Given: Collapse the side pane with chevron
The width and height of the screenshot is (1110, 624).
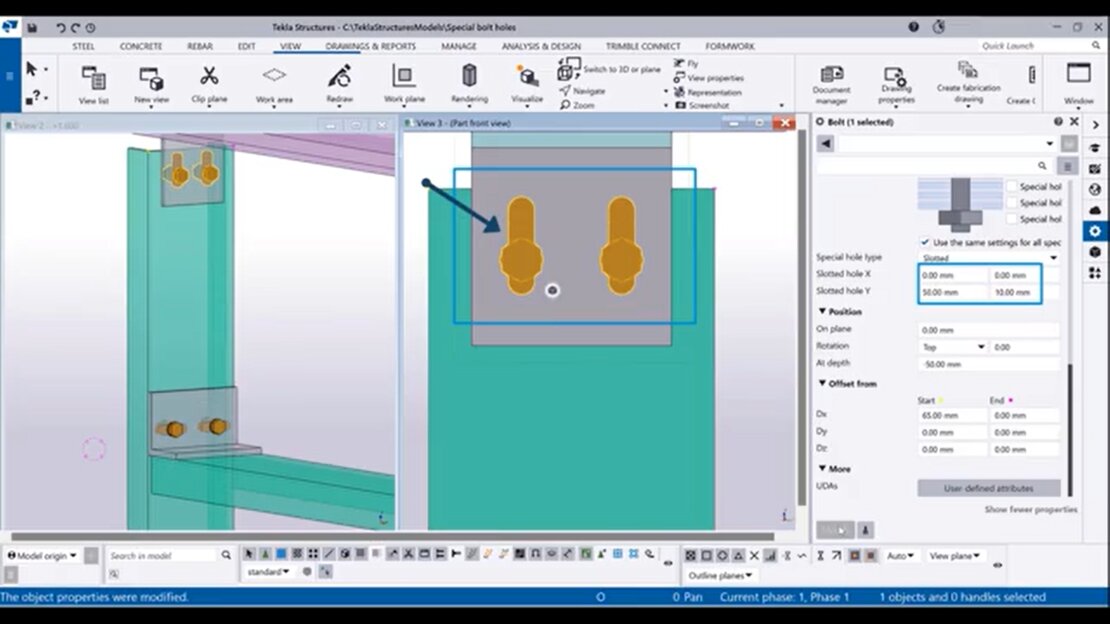Looking at the screenshot, I should [1095, 125].
